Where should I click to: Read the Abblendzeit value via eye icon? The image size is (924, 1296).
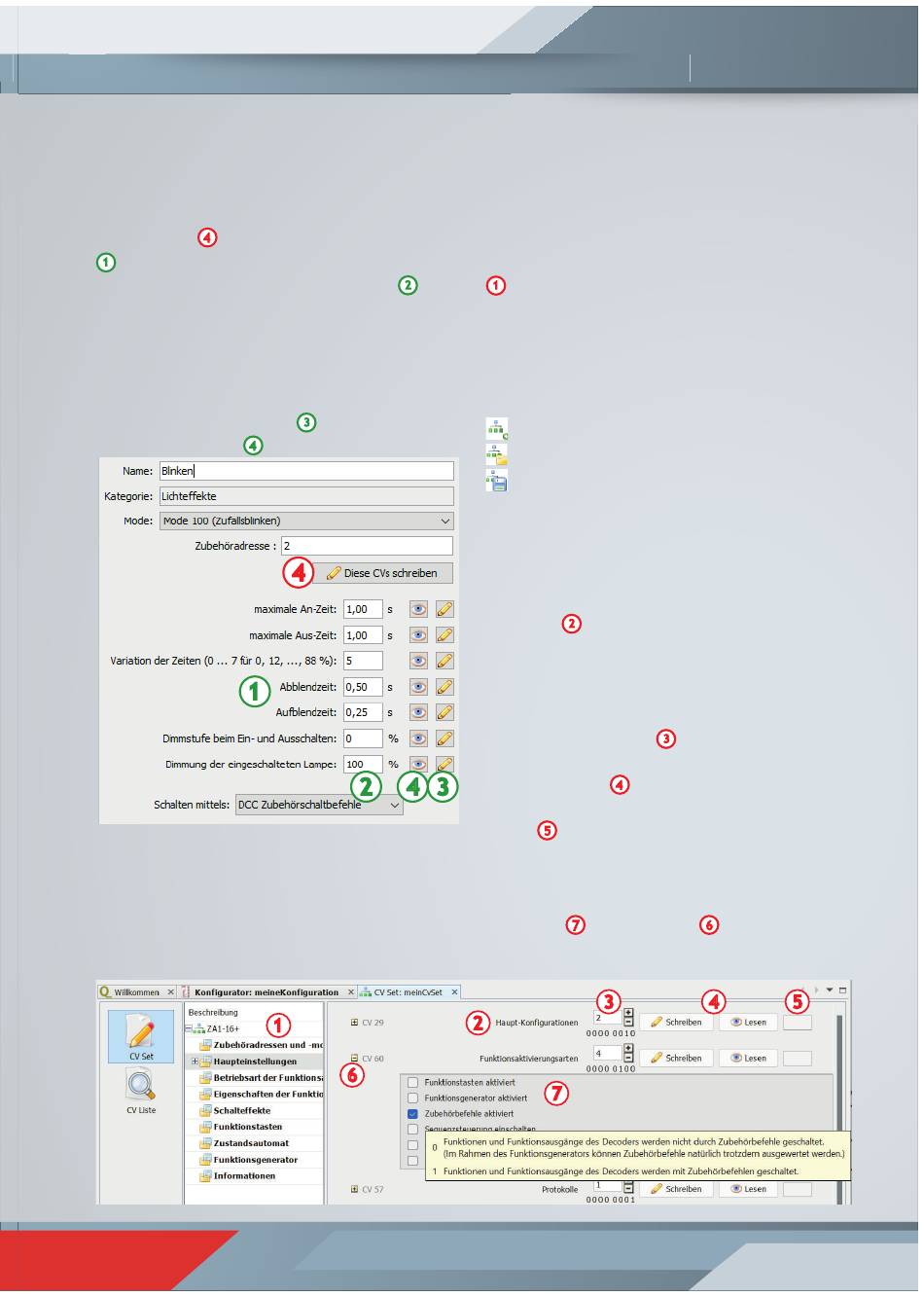tap(418, 687)
